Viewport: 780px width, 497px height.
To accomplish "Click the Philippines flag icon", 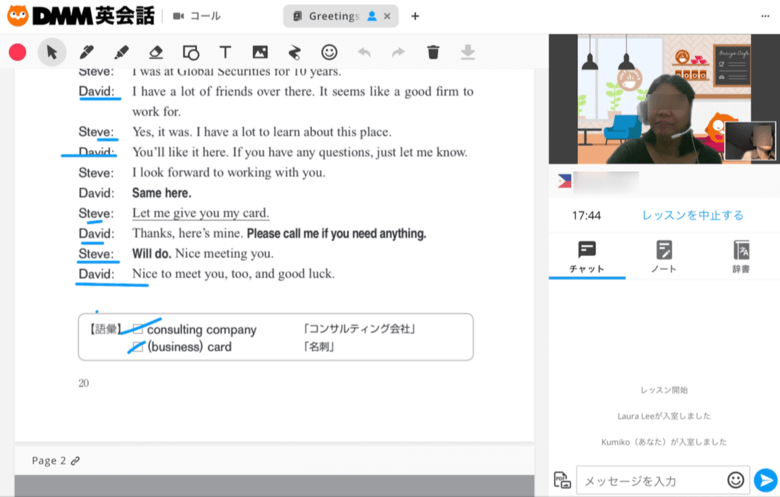I will coord(564,181).
